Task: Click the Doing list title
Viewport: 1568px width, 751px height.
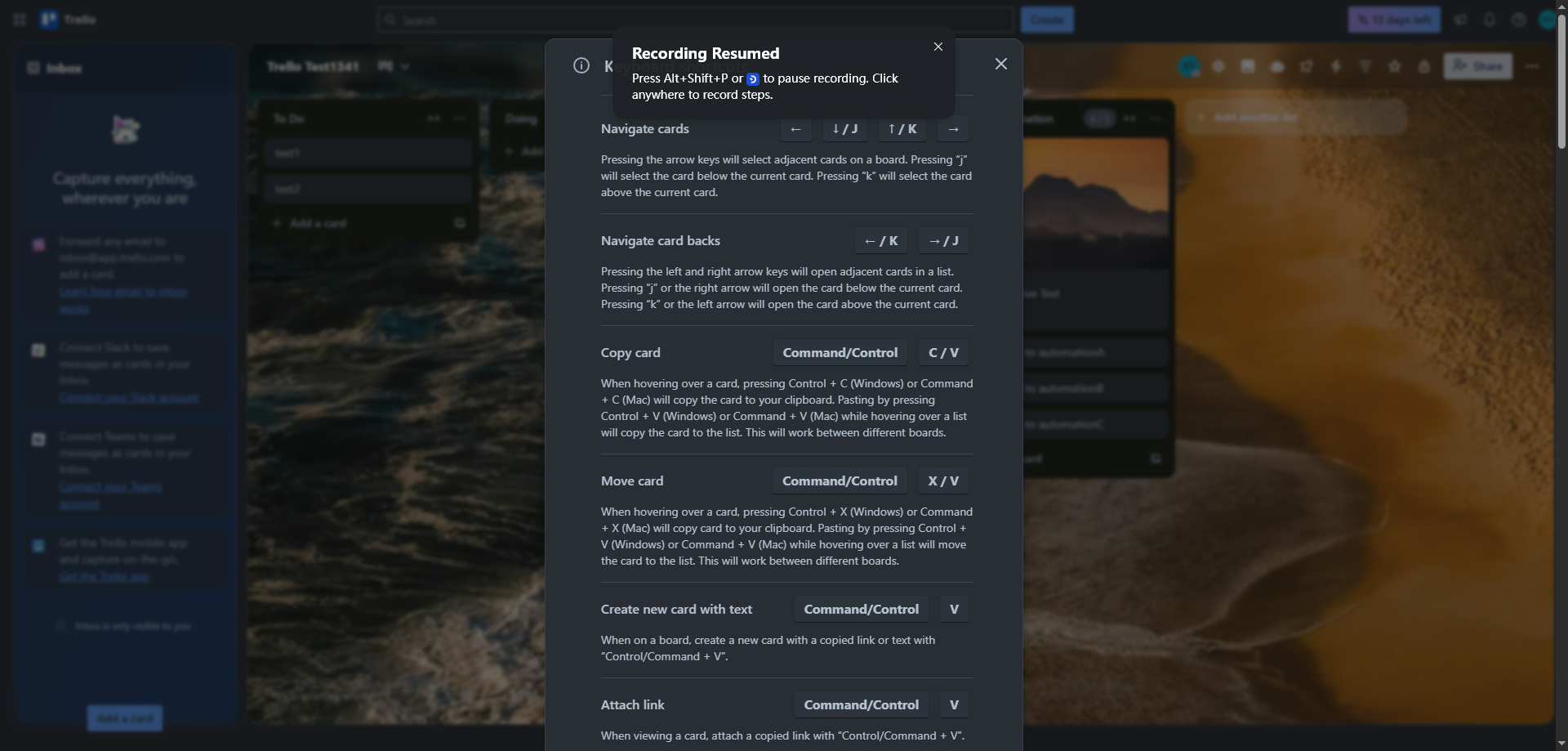Action: tap(521, 118)
